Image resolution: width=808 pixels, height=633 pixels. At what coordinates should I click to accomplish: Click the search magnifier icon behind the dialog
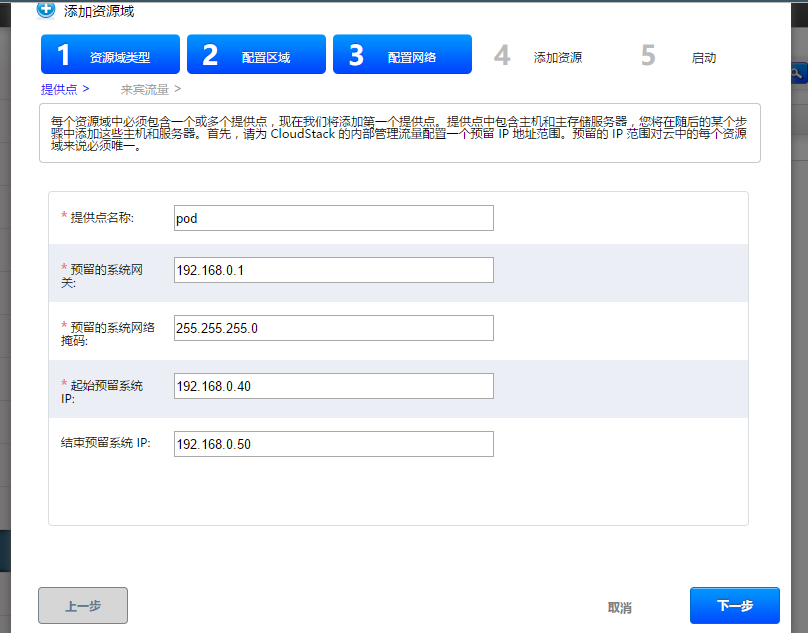tap(799, 73)
